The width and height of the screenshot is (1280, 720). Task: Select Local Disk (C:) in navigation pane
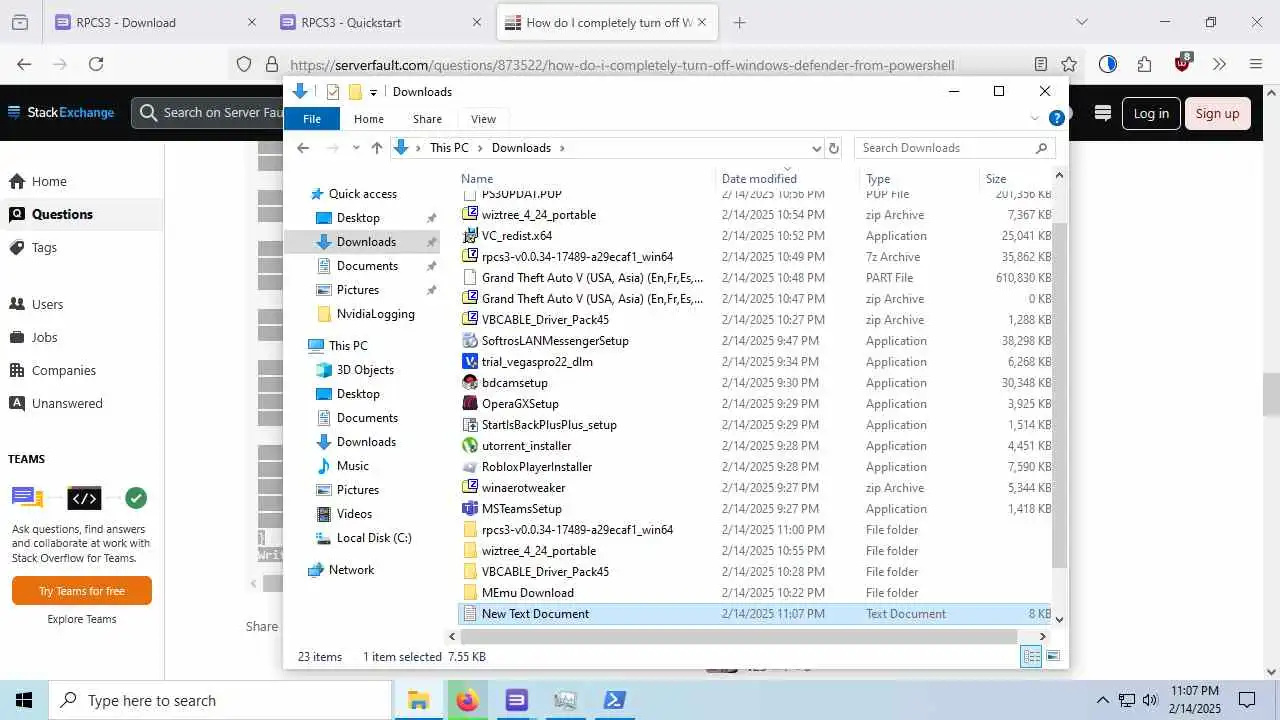coord(374,538)
